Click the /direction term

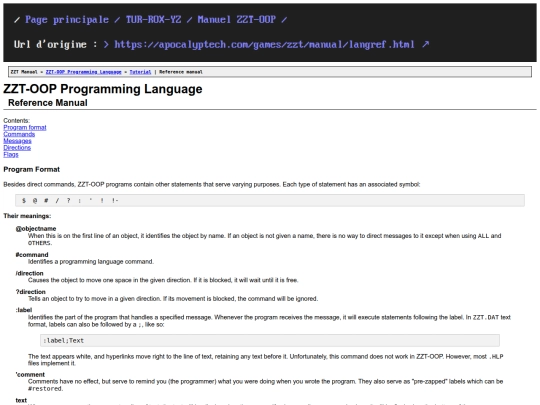click(29, 273)
